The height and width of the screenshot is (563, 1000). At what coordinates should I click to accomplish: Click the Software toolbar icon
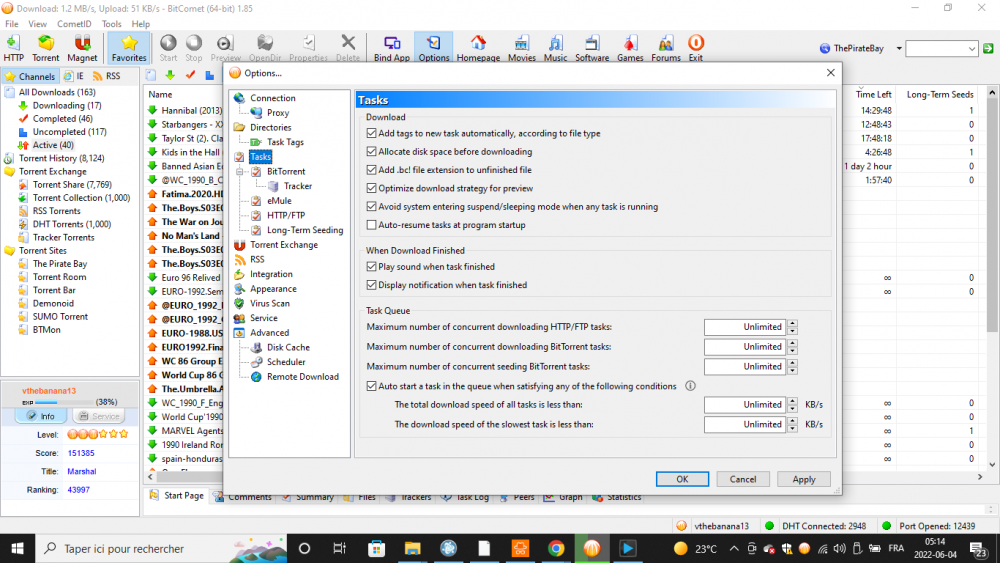tap(592, 48)
